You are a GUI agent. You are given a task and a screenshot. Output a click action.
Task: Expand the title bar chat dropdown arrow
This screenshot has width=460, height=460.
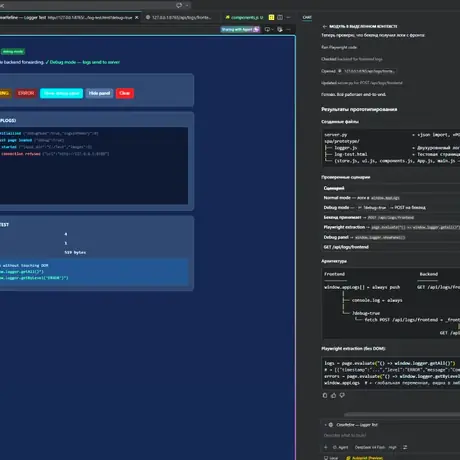click(x=187, y=5)
